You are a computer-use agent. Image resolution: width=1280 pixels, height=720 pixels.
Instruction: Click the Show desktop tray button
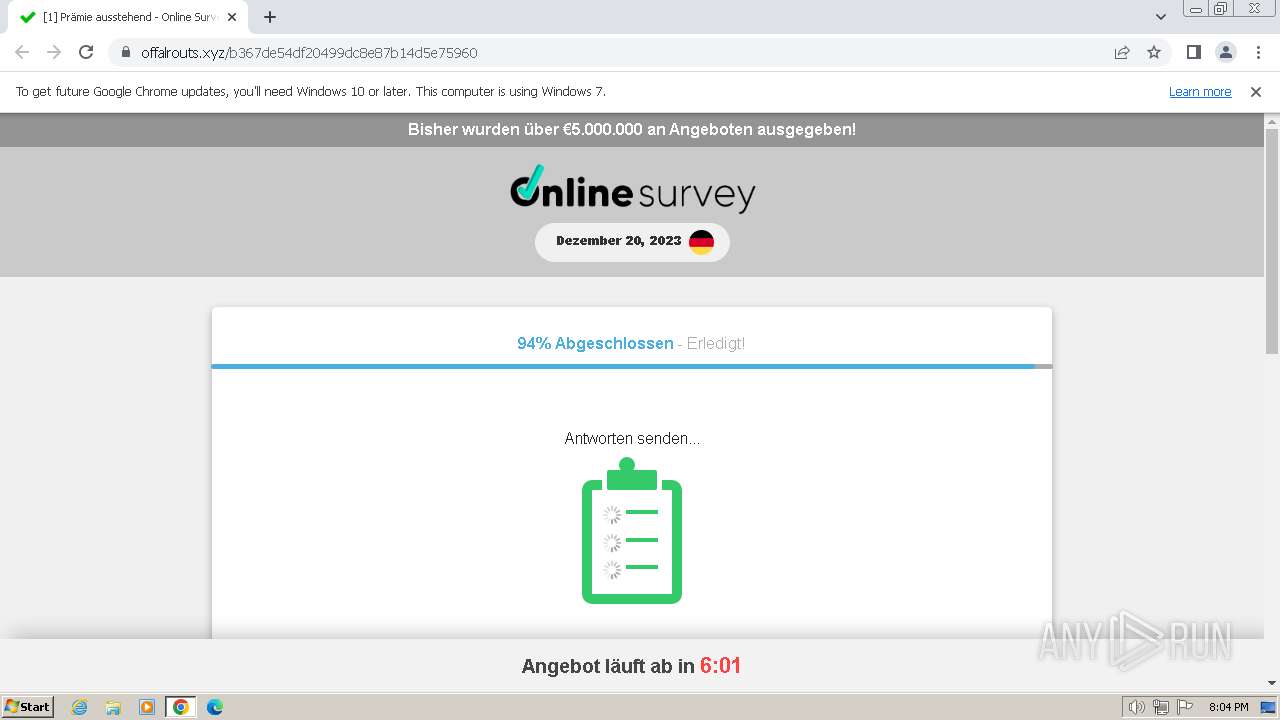click(x=1269, y=707)
